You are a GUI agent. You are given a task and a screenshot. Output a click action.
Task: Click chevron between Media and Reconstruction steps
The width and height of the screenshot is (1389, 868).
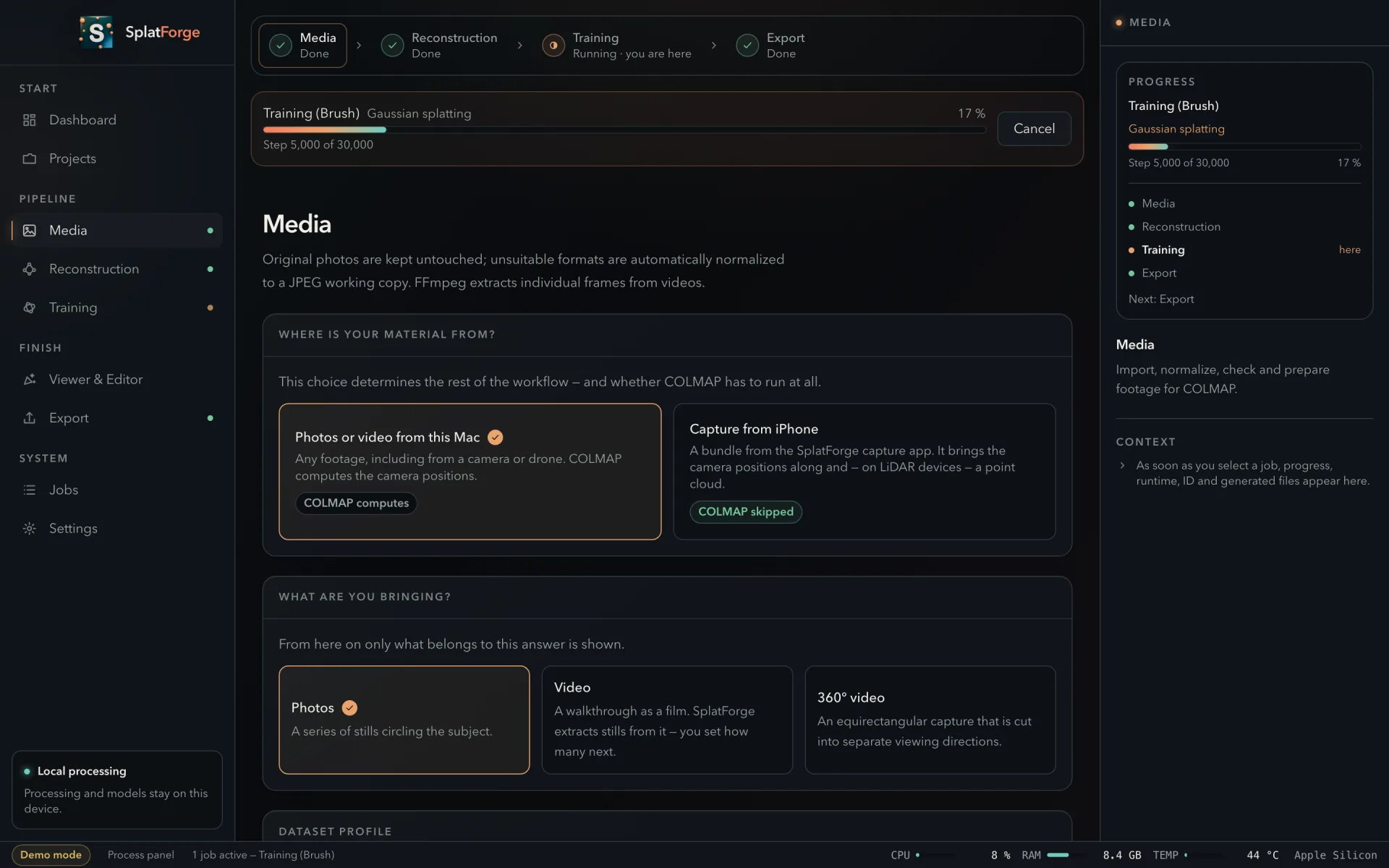pos(359,45)
